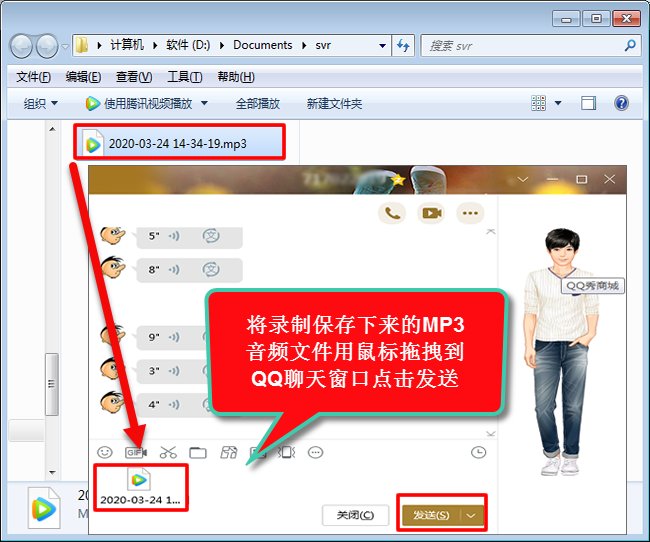Select 2020-03-24 14-34-19.mp3 file

(179, 143)
